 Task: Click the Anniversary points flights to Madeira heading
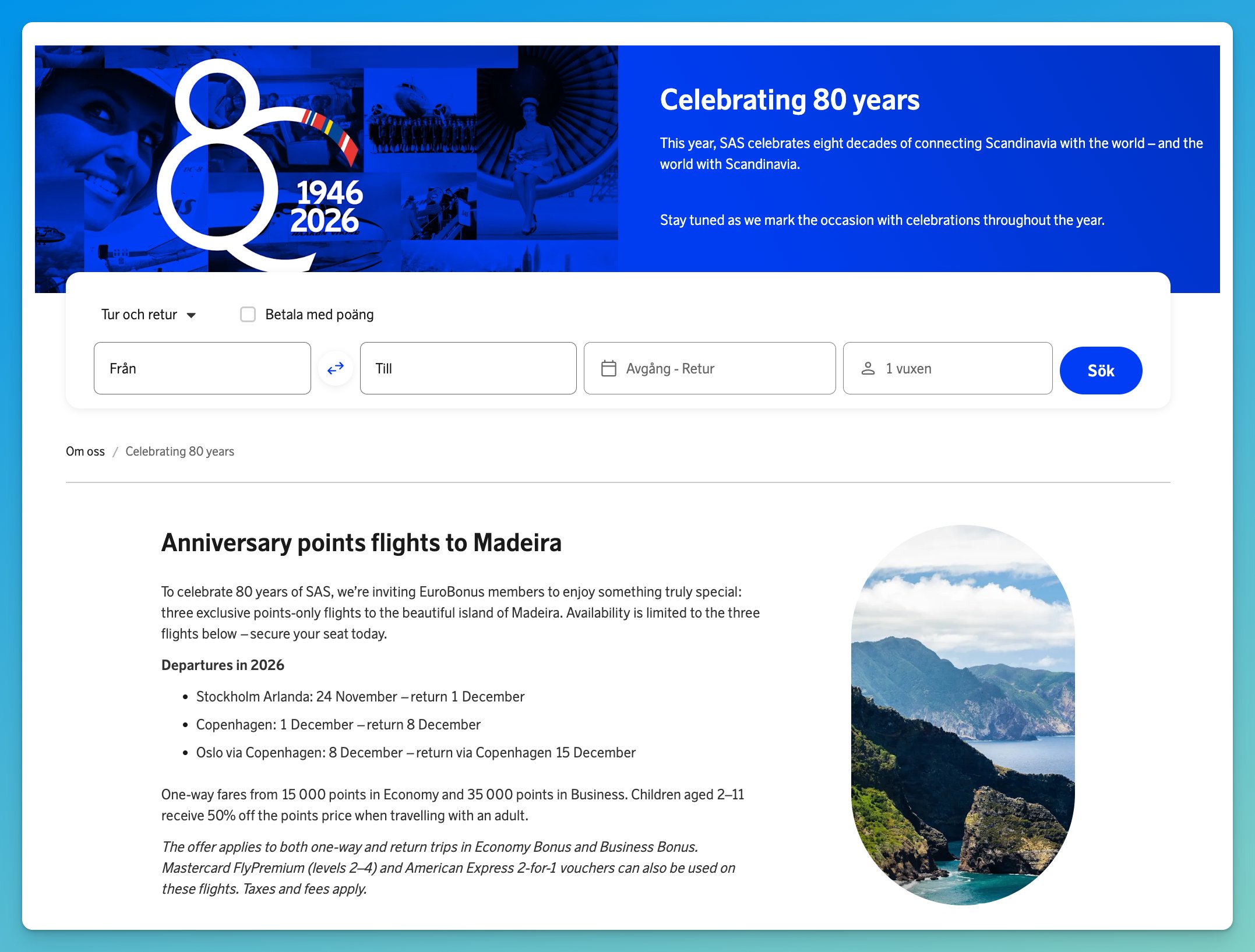tap(361, 542)
